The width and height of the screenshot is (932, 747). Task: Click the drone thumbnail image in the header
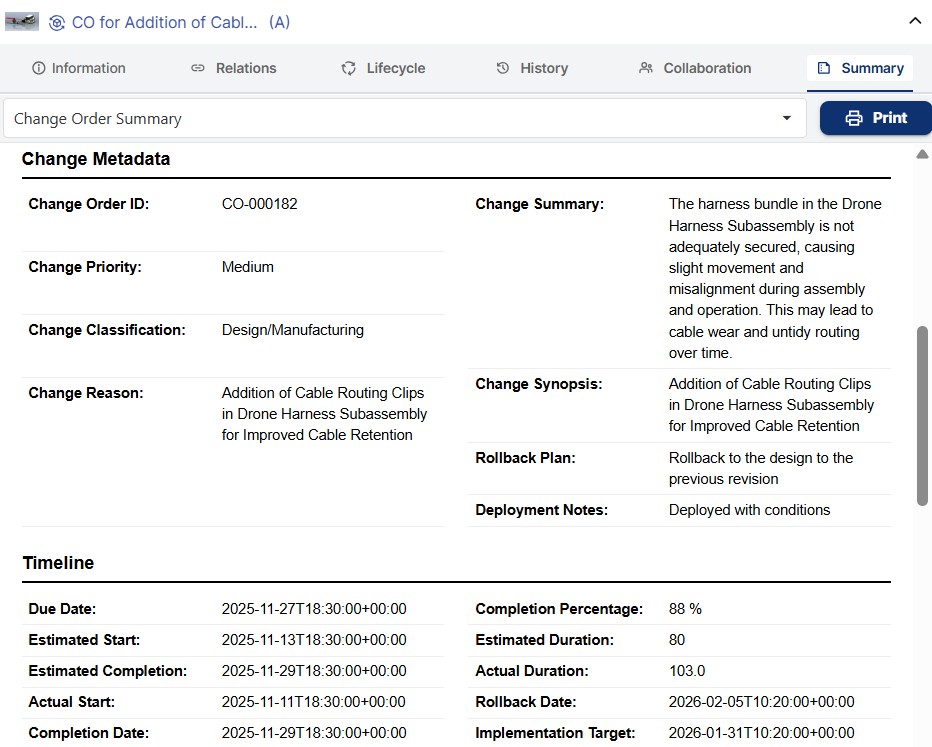pos(22,22)
